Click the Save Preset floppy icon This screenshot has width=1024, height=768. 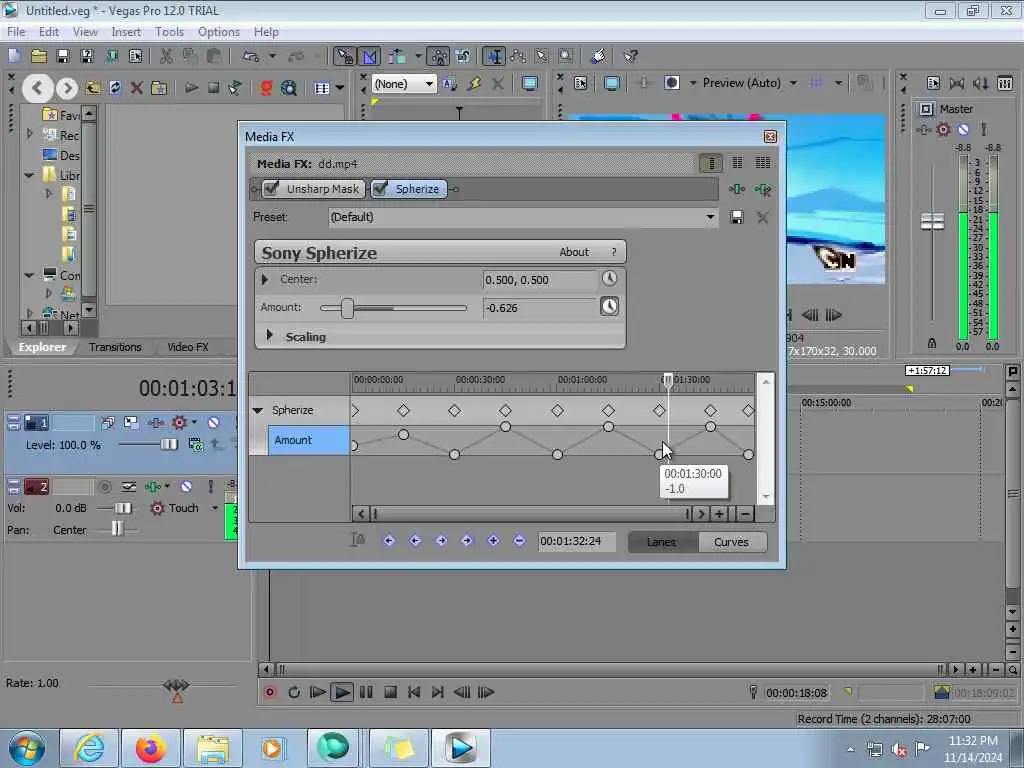pyautogui.click(x=737, y=217)
